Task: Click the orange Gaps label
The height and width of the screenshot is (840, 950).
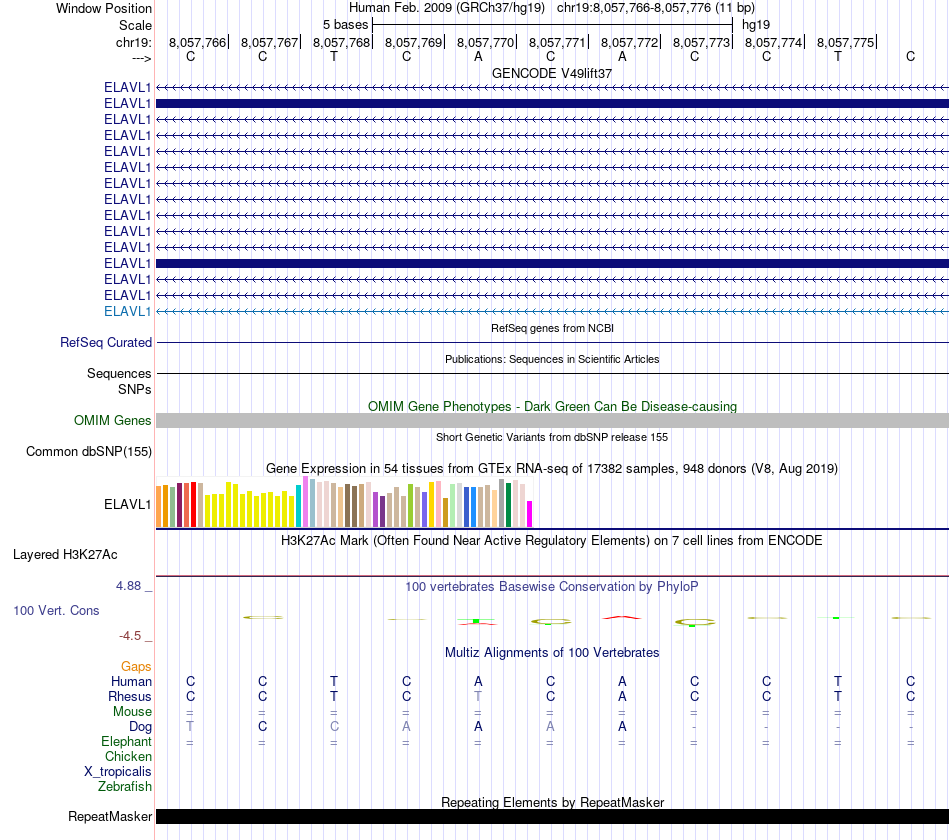Action: click(x=136, y=667)
